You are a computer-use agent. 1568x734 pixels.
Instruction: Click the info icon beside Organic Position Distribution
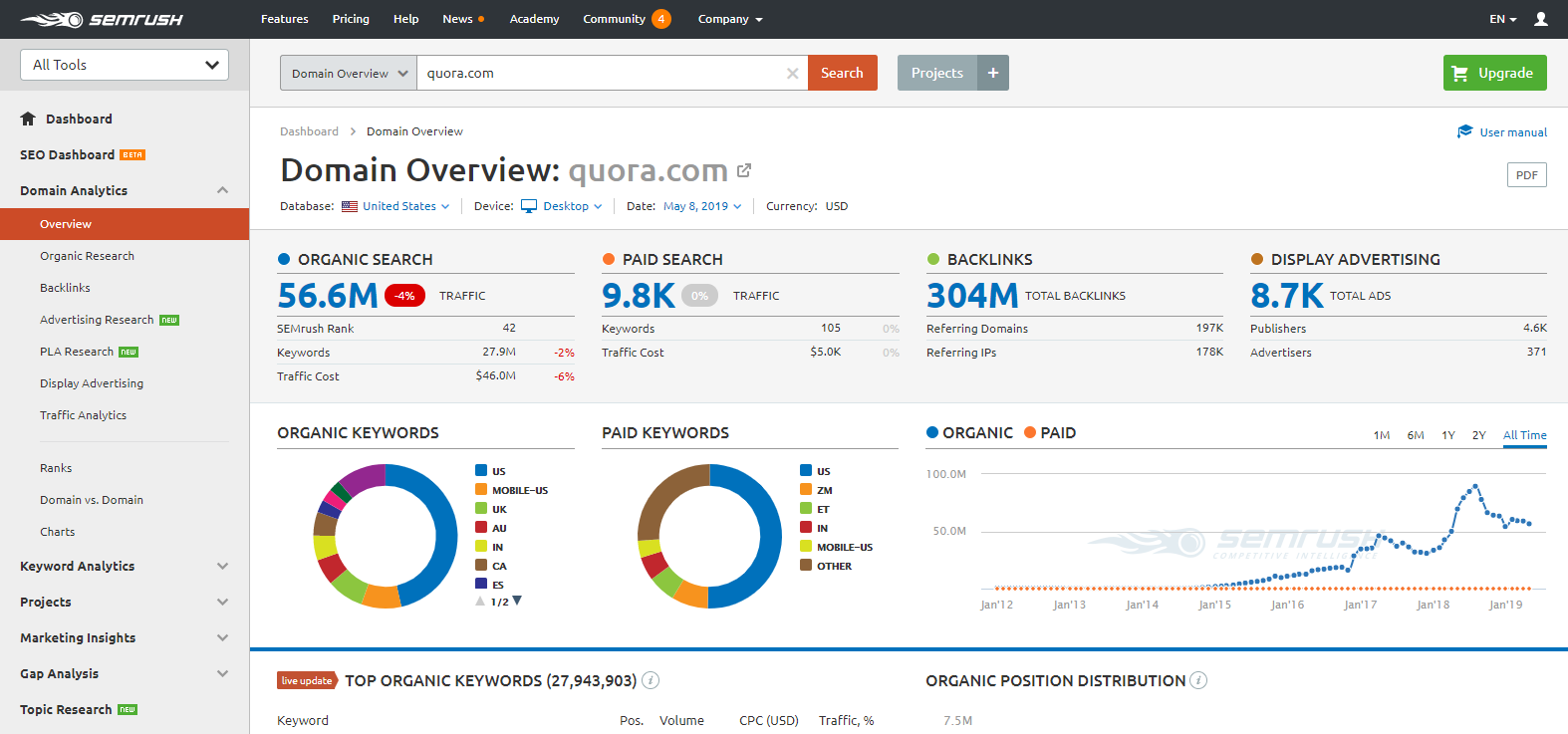(1198, 680)
